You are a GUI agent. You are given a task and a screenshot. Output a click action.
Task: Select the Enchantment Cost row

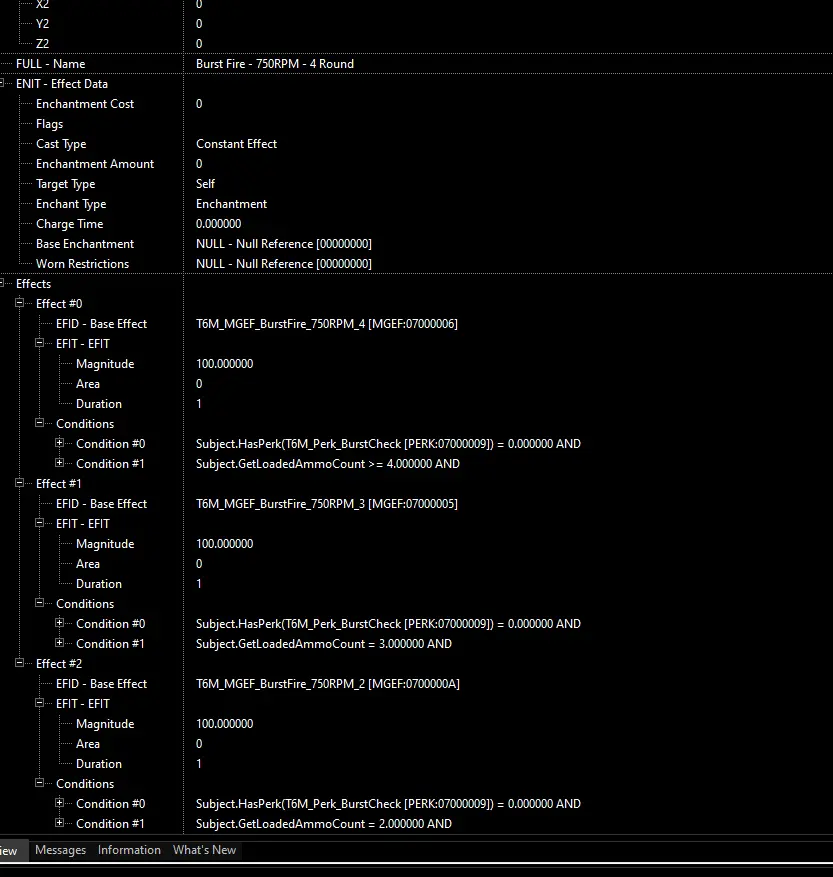(416, 104)
